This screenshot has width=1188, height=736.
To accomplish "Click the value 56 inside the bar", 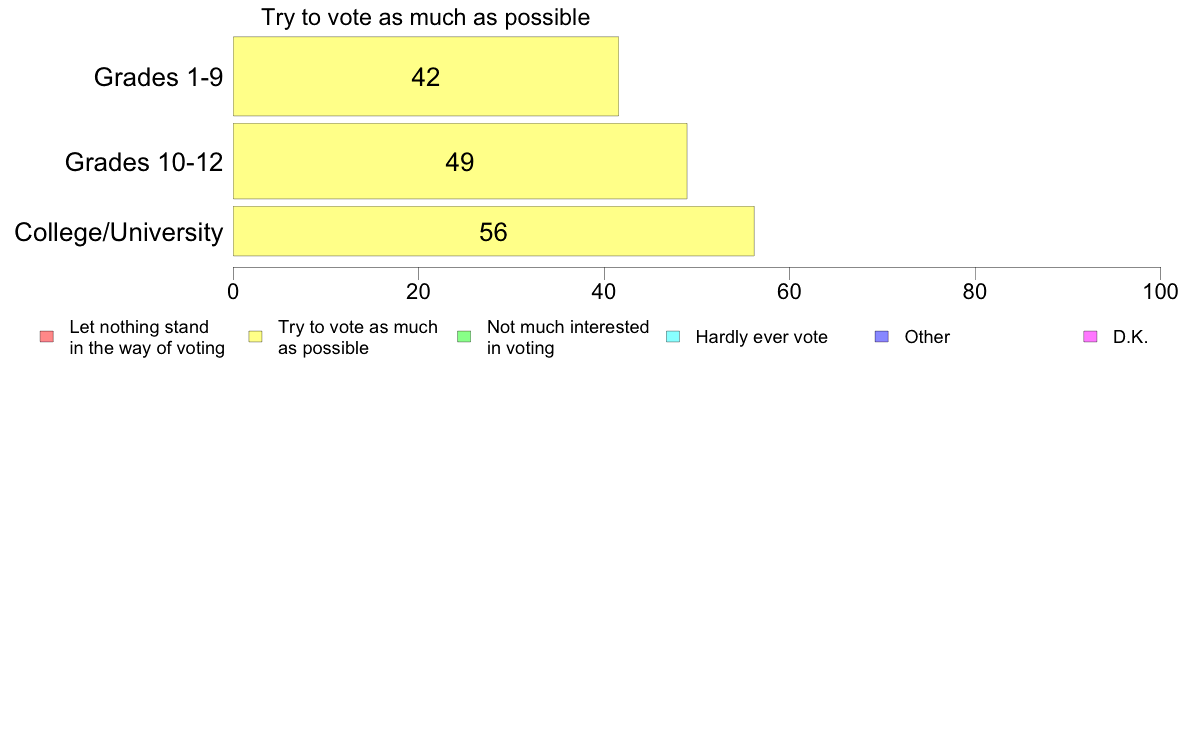I will [493, 232].
